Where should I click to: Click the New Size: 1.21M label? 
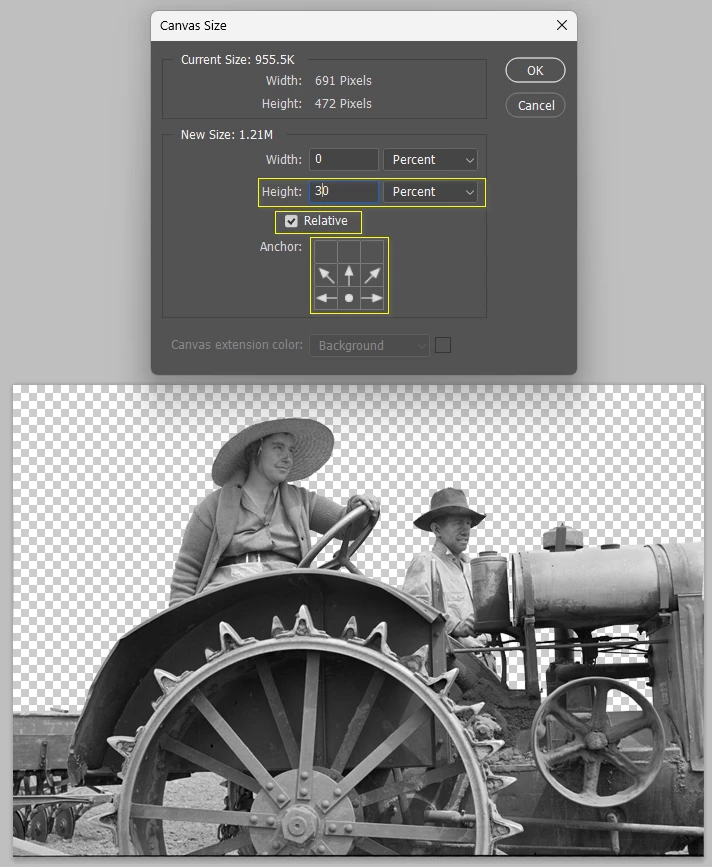coord(227,134)
